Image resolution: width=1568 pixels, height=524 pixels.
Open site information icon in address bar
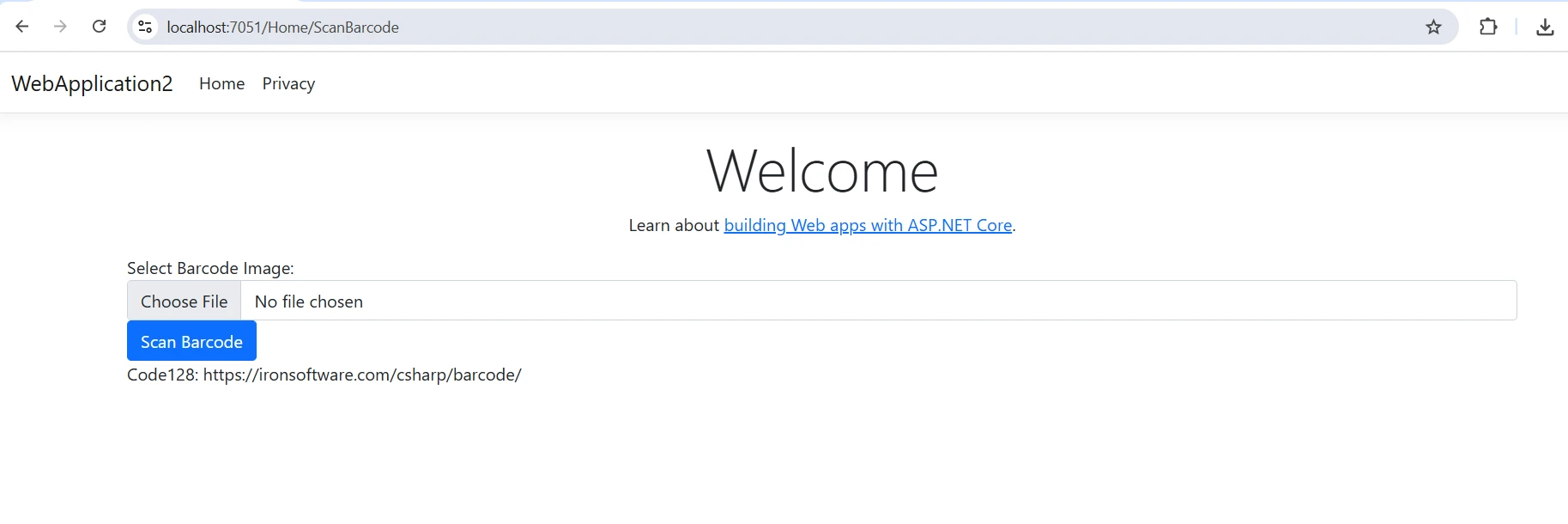tap(146, 27)
